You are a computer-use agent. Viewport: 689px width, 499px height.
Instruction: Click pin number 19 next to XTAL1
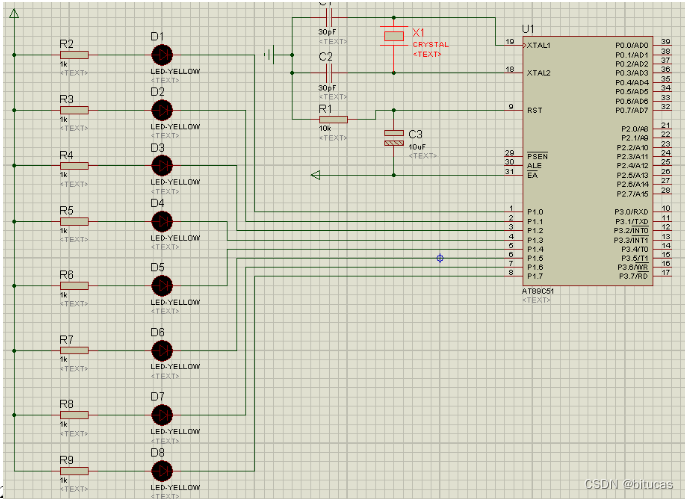point(510,41)
